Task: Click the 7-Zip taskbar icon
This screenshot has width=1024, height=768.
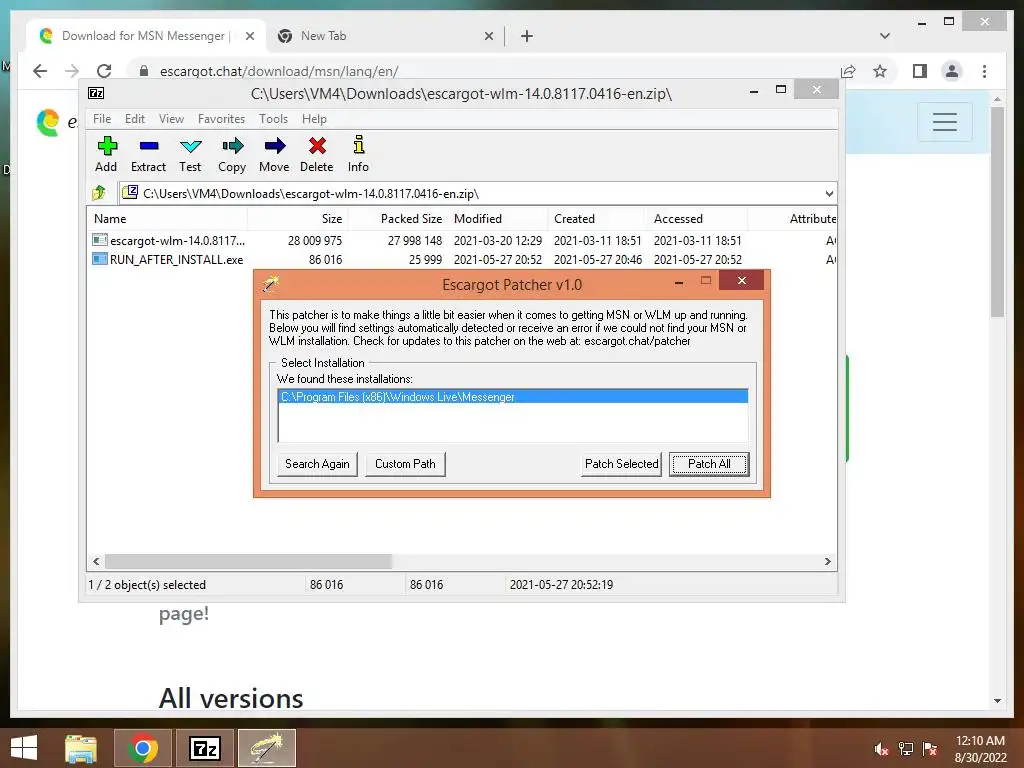Action: [x=204, y=748]
